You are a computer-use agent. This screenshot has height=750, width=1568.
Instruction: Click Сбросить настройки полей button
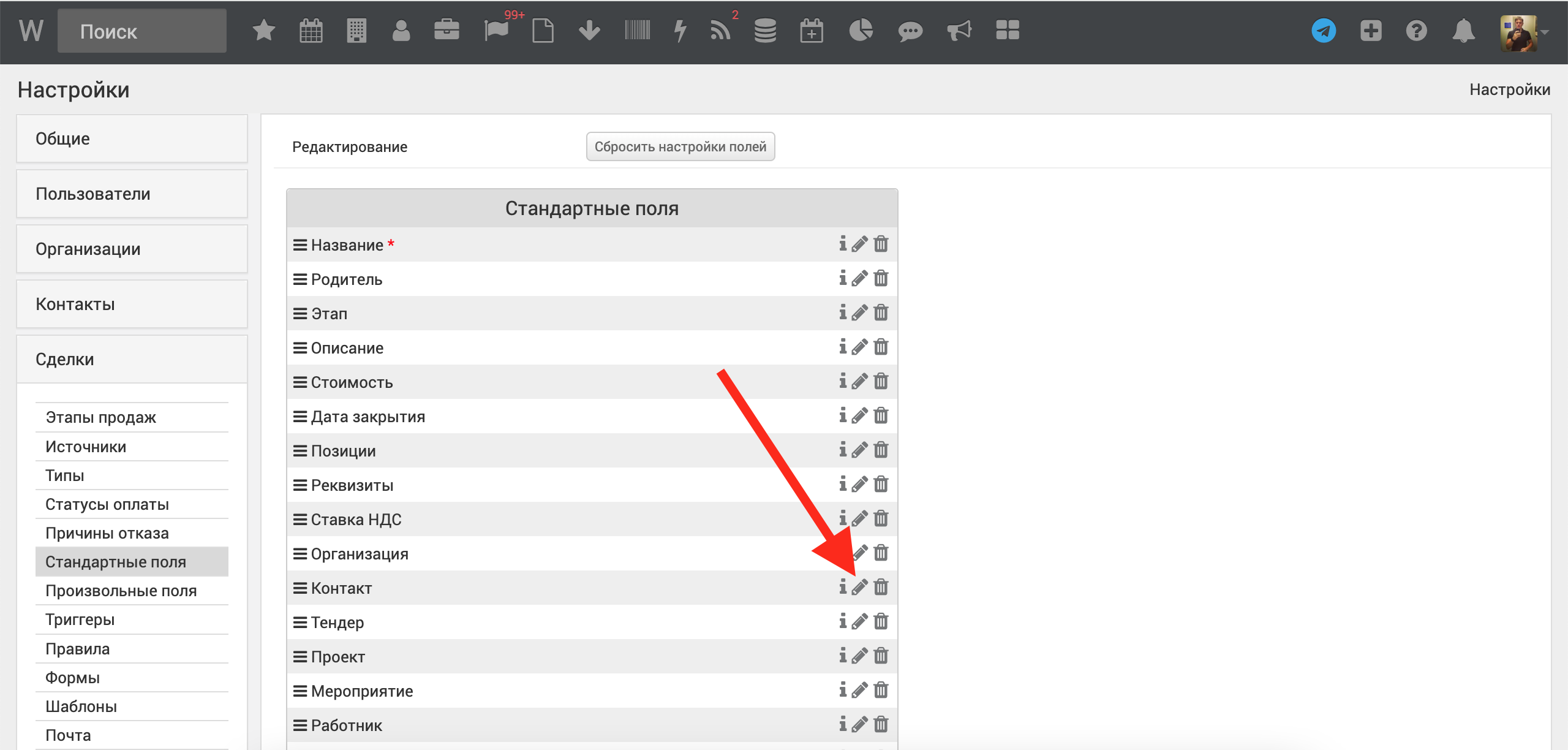pyautogui.click(x=680, y=146)
